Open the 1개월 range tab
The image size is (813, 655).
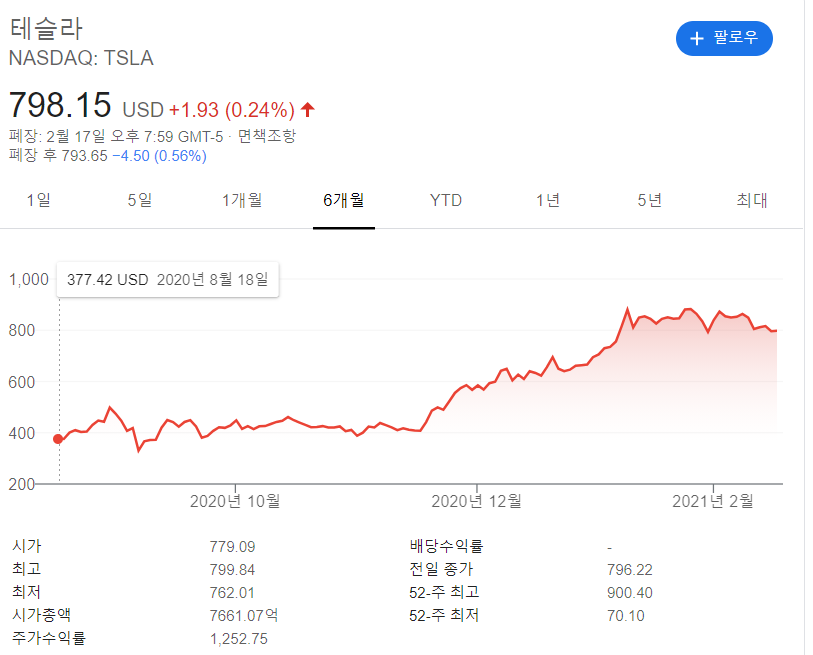coord(242,200)
